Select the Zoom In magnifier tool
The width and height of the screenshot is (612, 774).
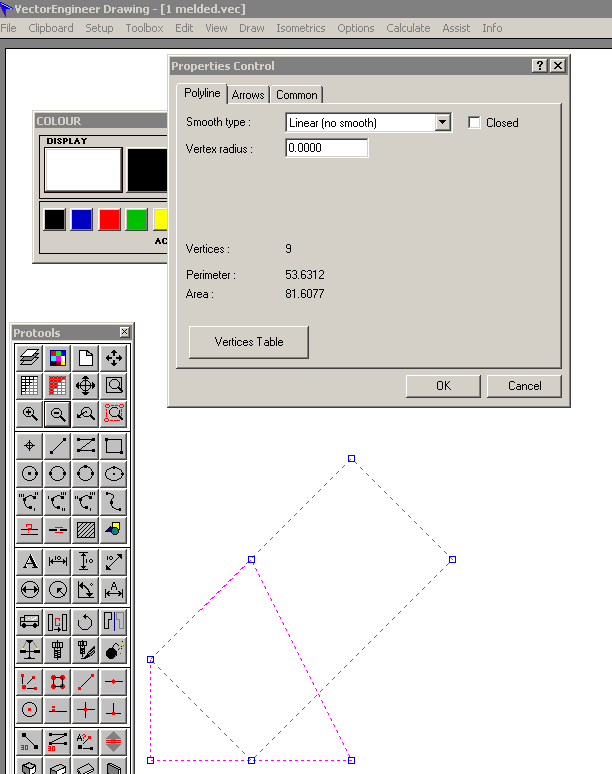pos(30,414)
